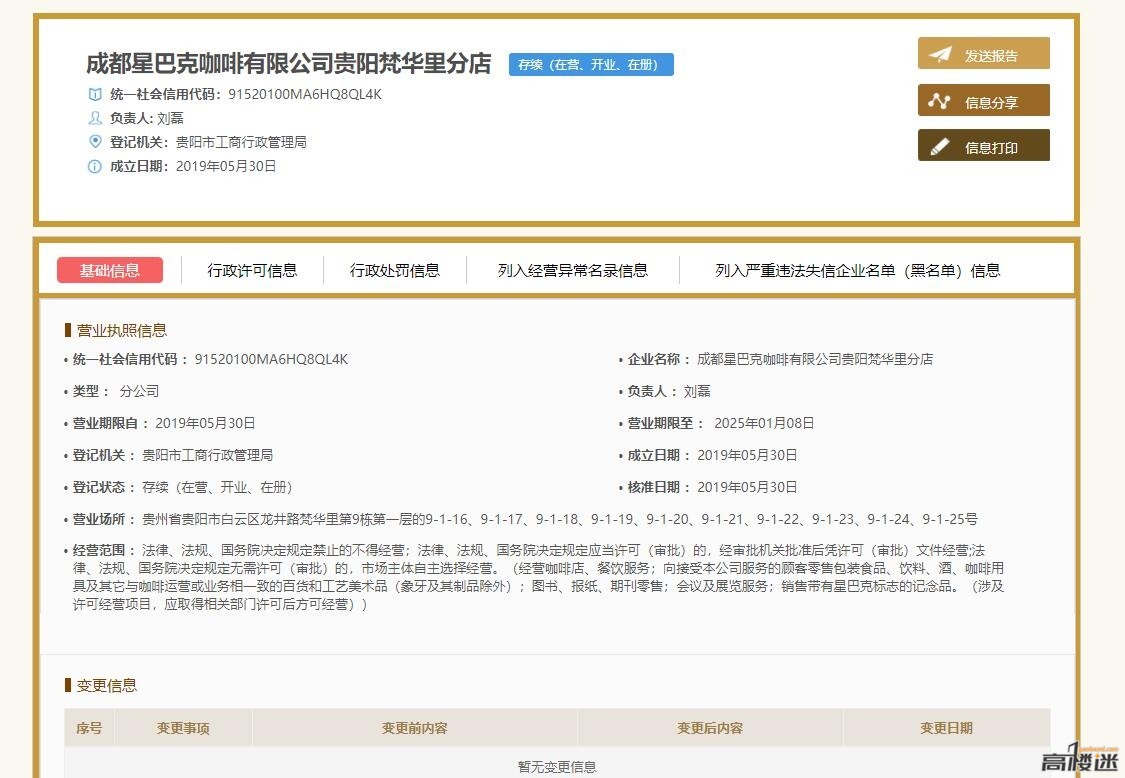Image resolution: width=1125 pixels, height=778 pixels.
Task: Click the location pin icon beside 登记机关
Action: point(95,141)
